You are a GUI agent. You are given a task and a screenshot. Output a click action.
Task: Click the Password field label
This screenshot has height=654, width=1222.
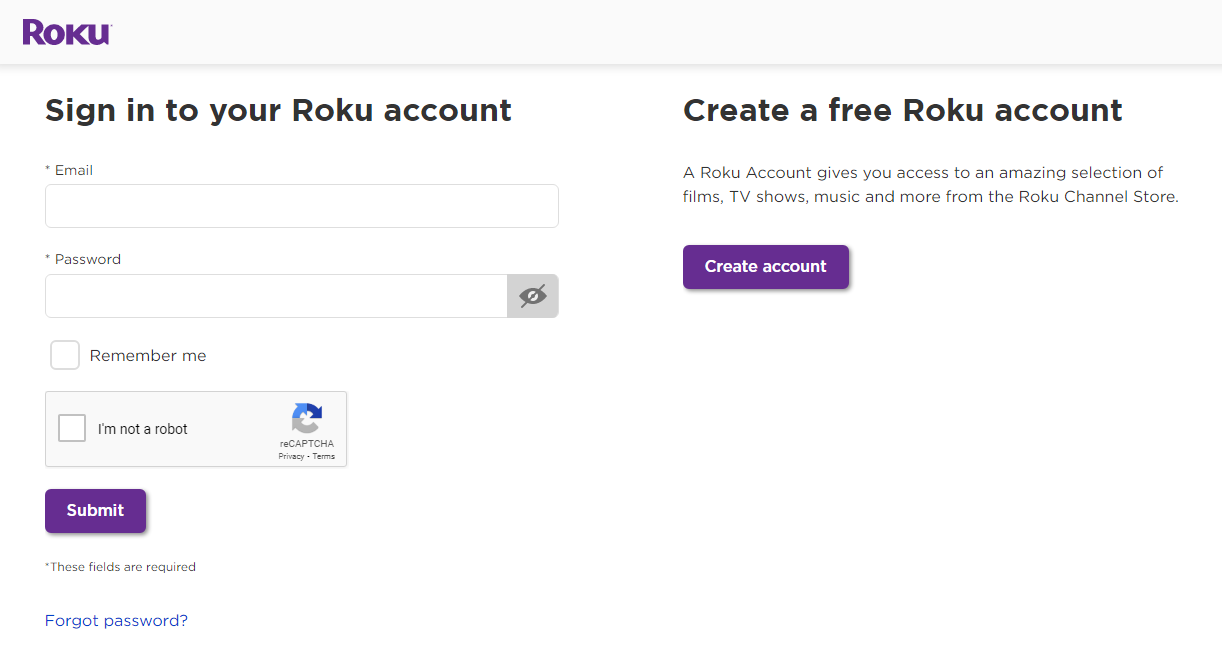coord(87,260)
